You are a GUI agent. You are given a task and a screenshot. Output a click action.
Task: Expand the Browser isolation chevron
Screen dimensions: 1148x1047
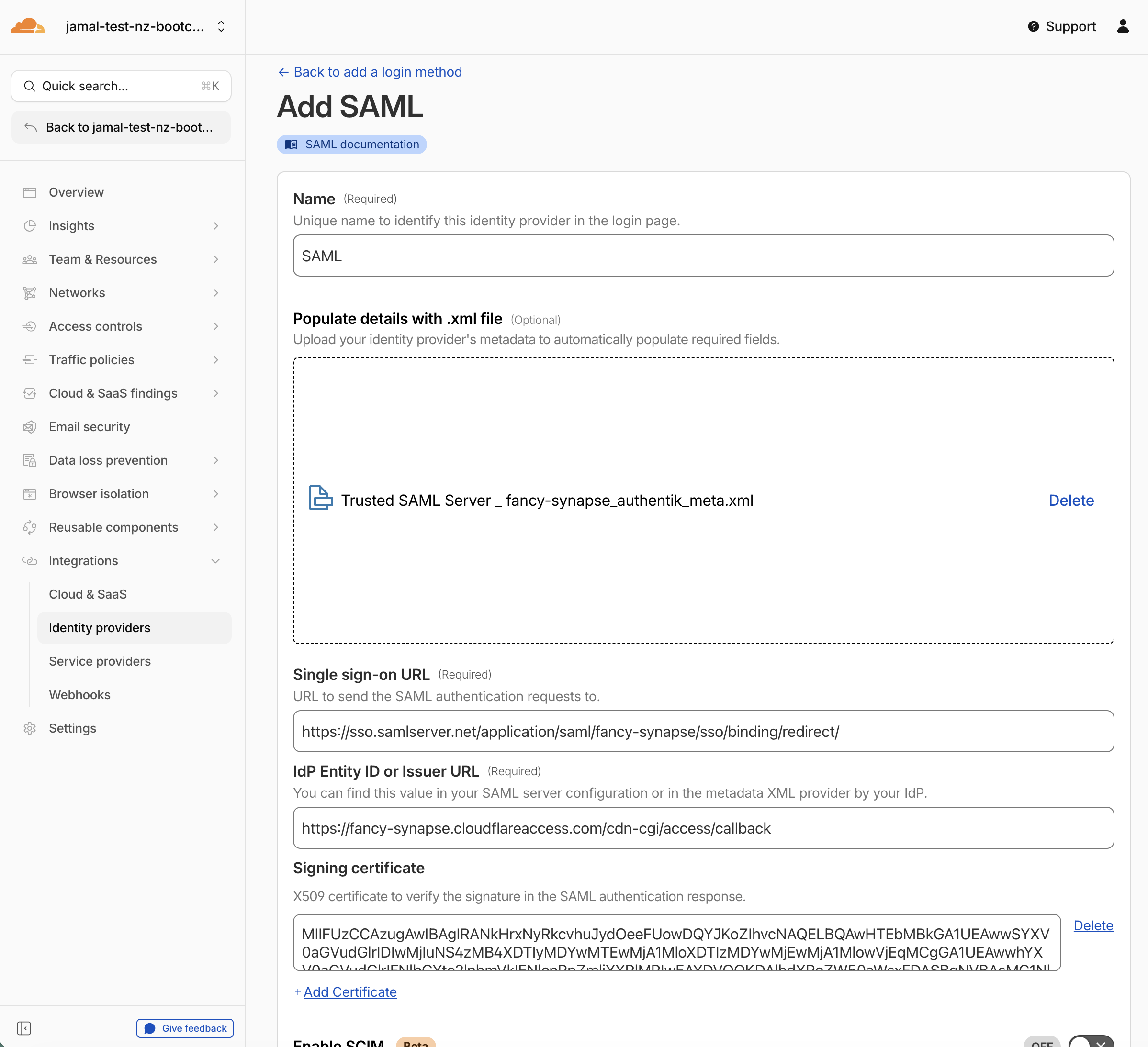point(215,494)
